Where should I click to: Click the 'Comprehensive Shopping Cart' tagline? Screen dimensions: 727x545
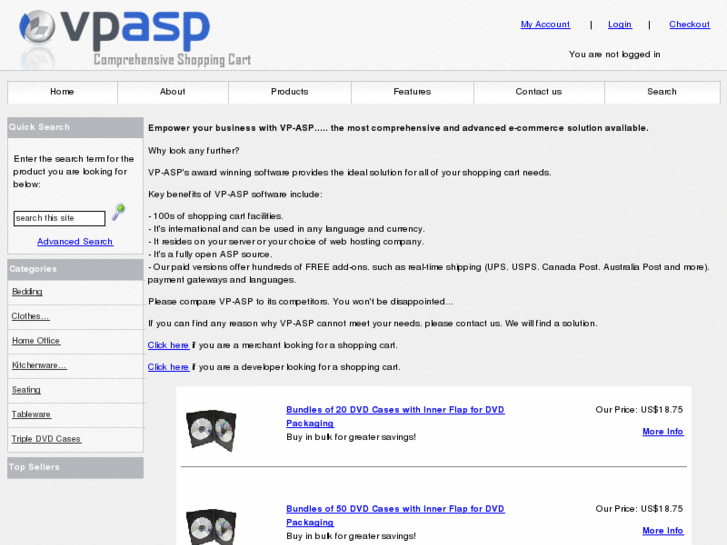[172, 60]
